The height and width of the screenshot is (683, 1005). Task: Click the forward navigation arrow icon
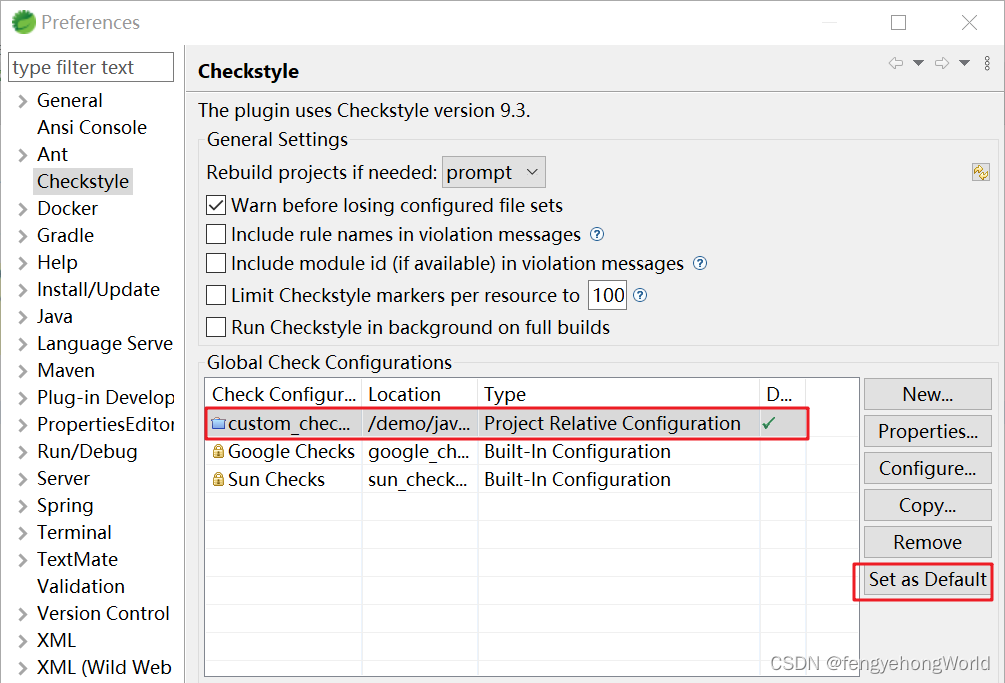[x=942, y=63]
